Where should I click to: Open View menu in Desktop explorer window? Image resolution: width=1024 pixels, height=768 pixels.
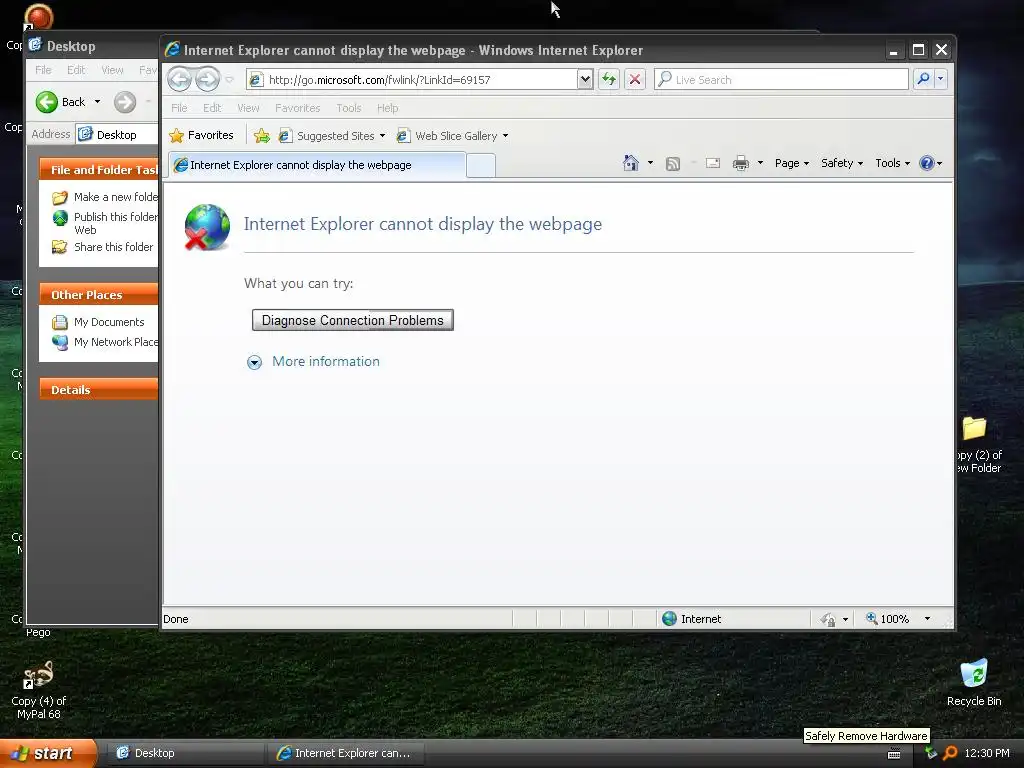pyautogui.click(x=112, y=70)
